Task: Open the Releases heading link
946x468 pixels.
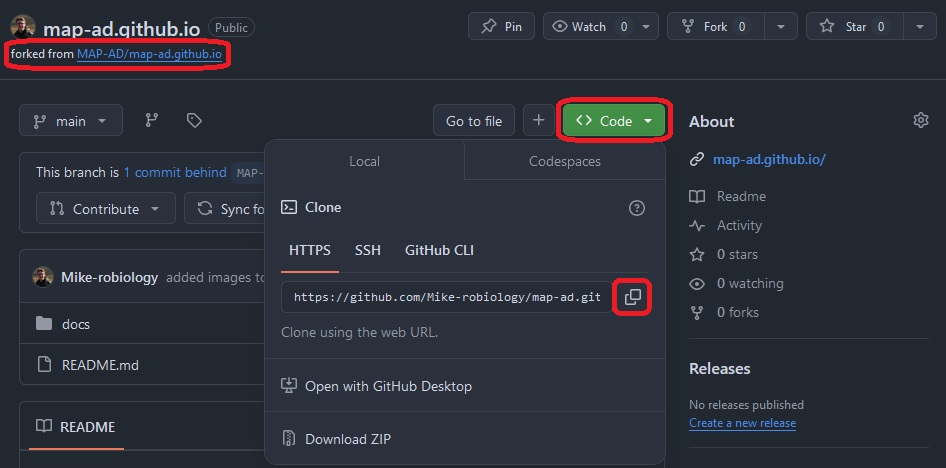Action: click(x=720, y=368)
